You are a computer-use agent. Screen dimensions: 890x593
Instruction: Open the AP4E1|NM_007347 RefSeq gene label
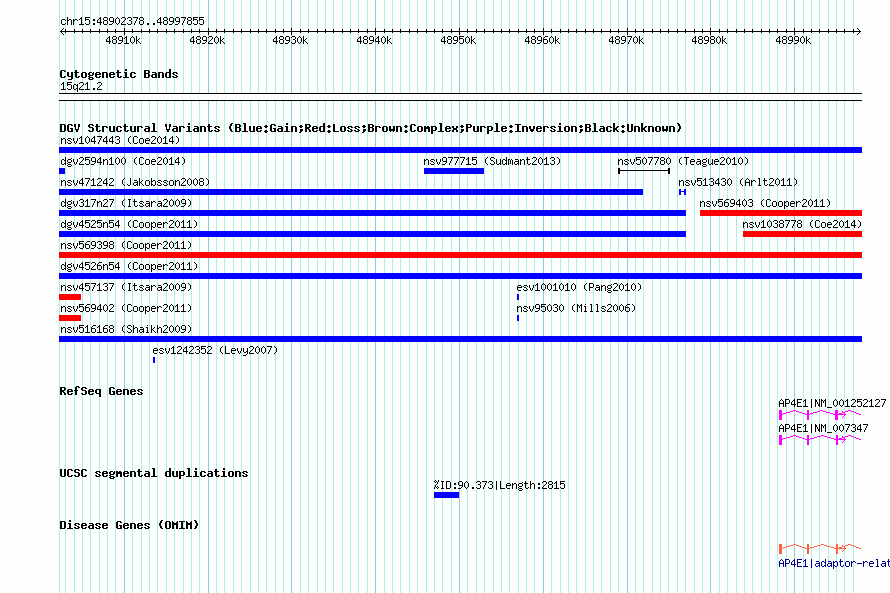click(x=823, y=428)
